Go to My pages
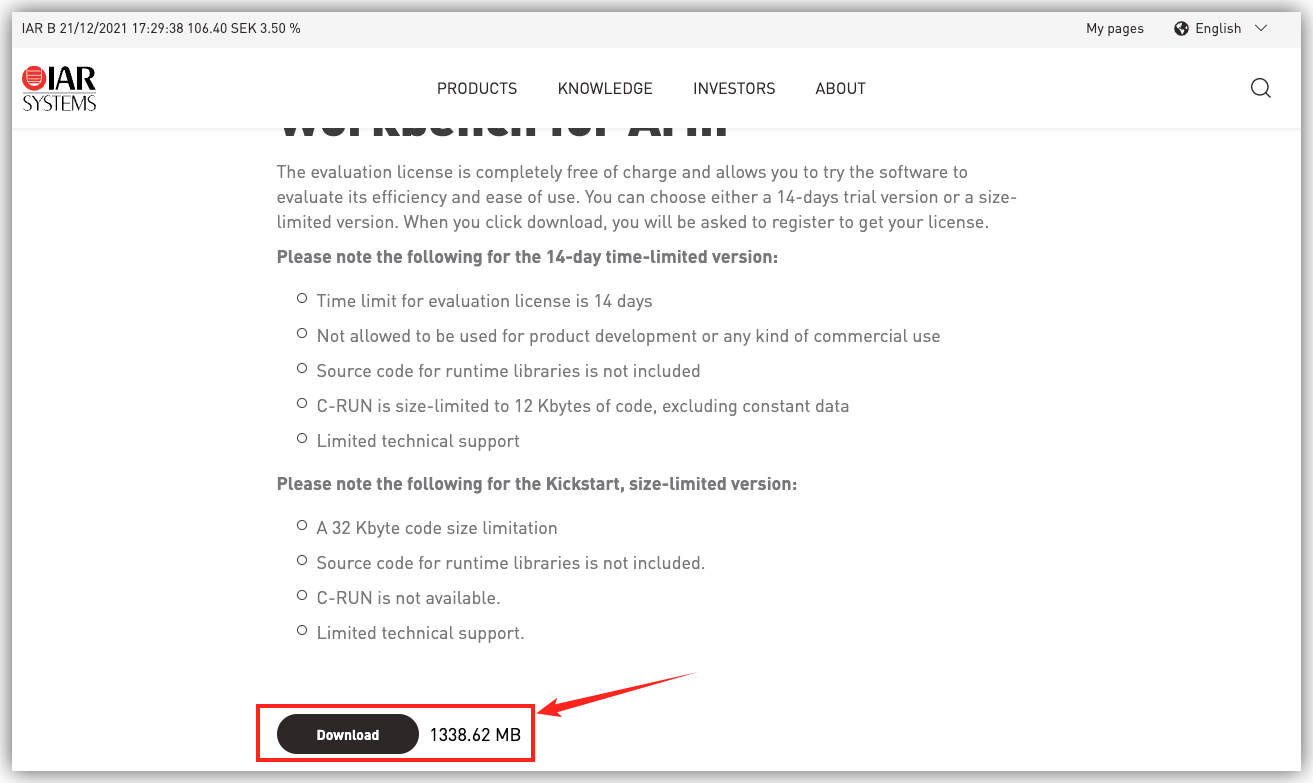1313x783 pixels. (1115, 28)
